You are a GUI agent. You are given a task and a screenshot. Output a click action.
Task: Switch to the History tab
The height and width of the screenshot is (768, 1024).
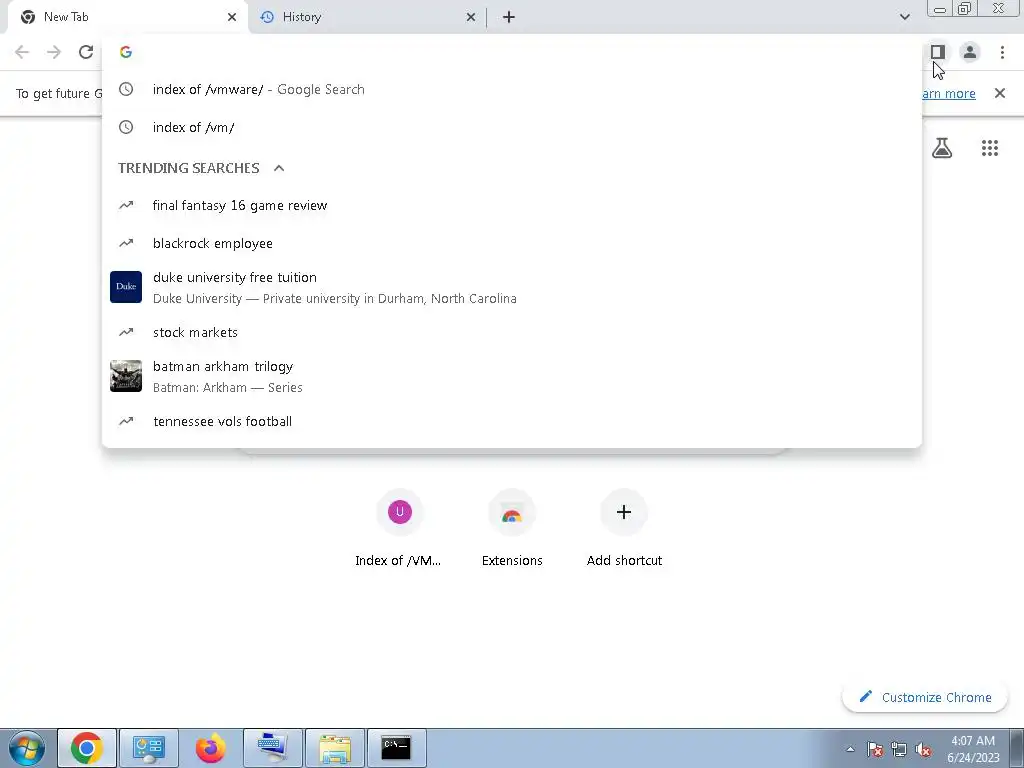tap(366, 17)
